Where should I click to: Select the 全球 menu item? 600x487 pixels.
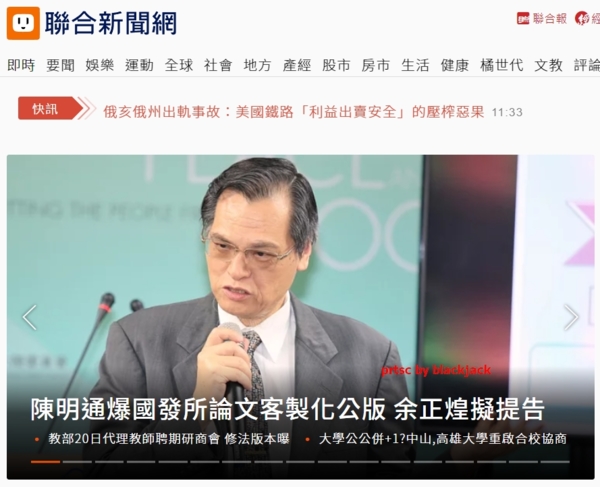(179, 65)
